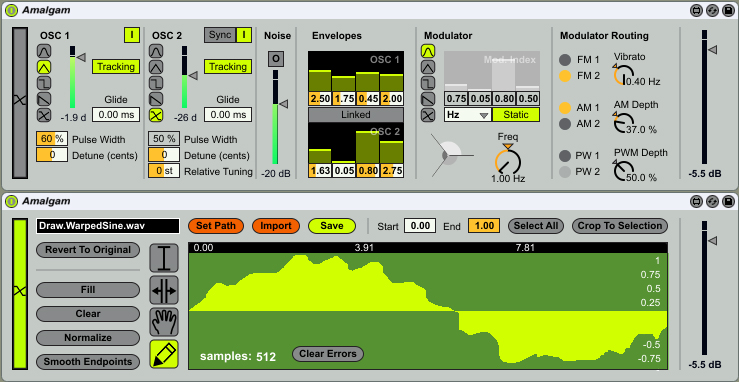
Task: Click Noise level slider
Action: 276,117
